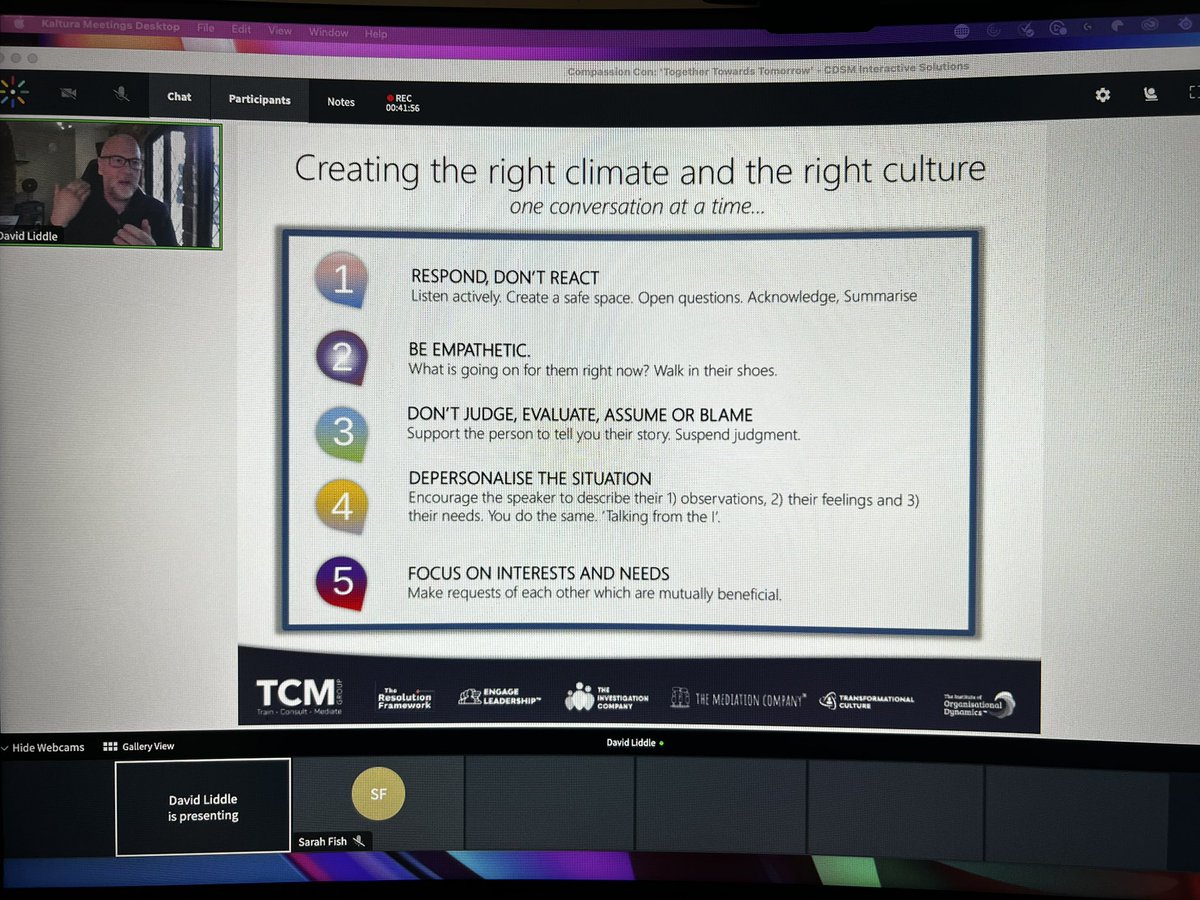This screenshot has width=1200, height=900.
Task: Collapse webcams with Hide Webcams chevron
Action: tap(45, 747)
